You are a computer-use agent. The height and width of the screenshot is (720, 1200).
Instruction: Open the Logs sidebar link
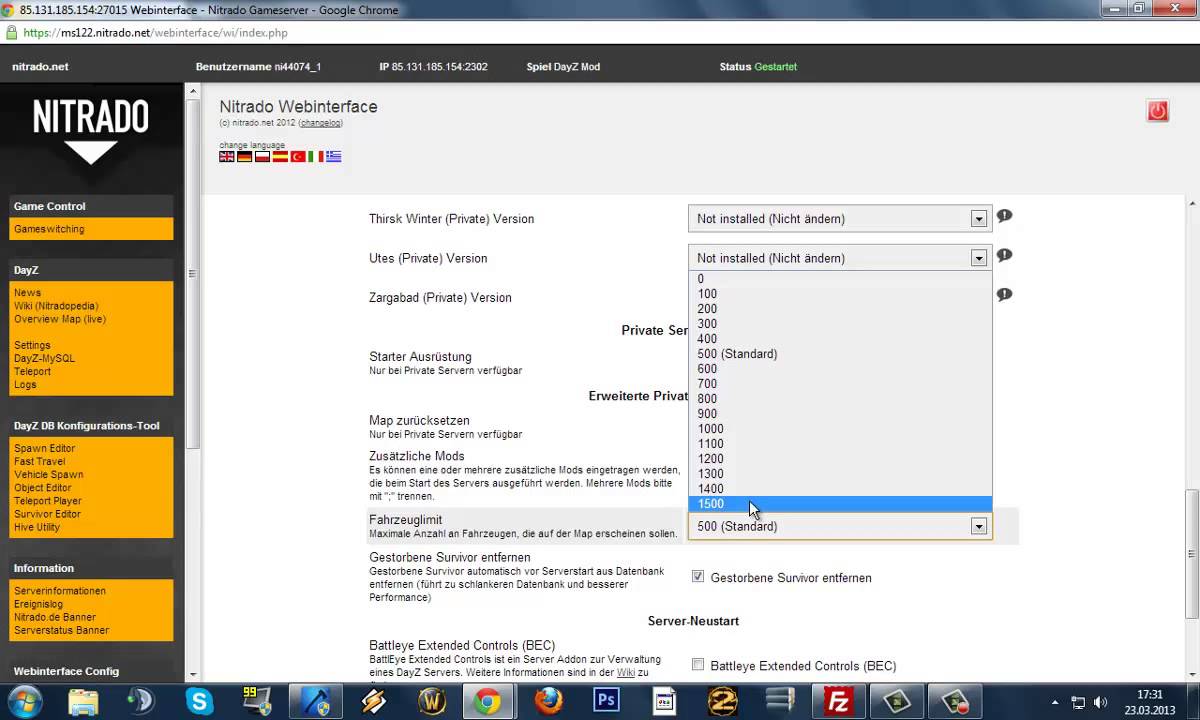(x=25, y=384)
